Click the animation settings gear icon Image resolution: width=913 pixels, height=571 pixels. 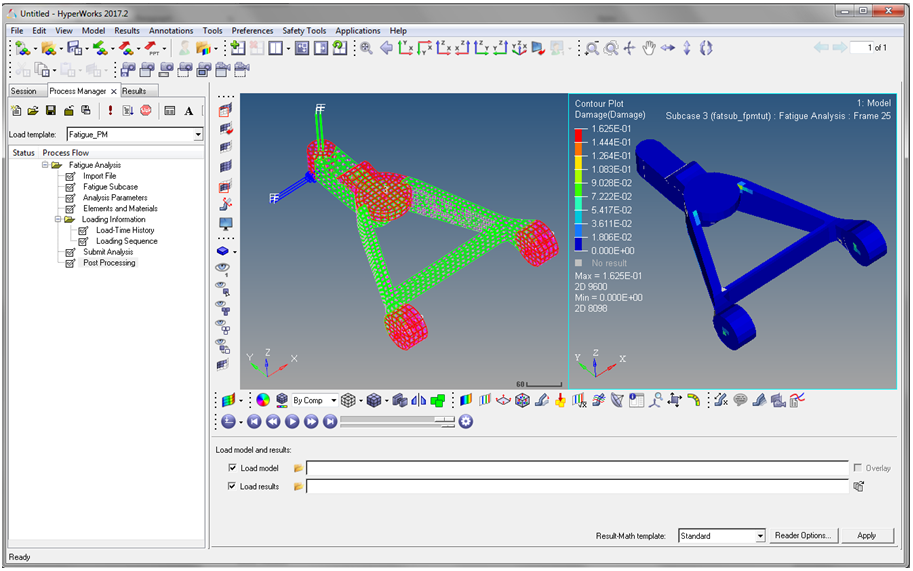pyautogui.click(x=465, y=421)
